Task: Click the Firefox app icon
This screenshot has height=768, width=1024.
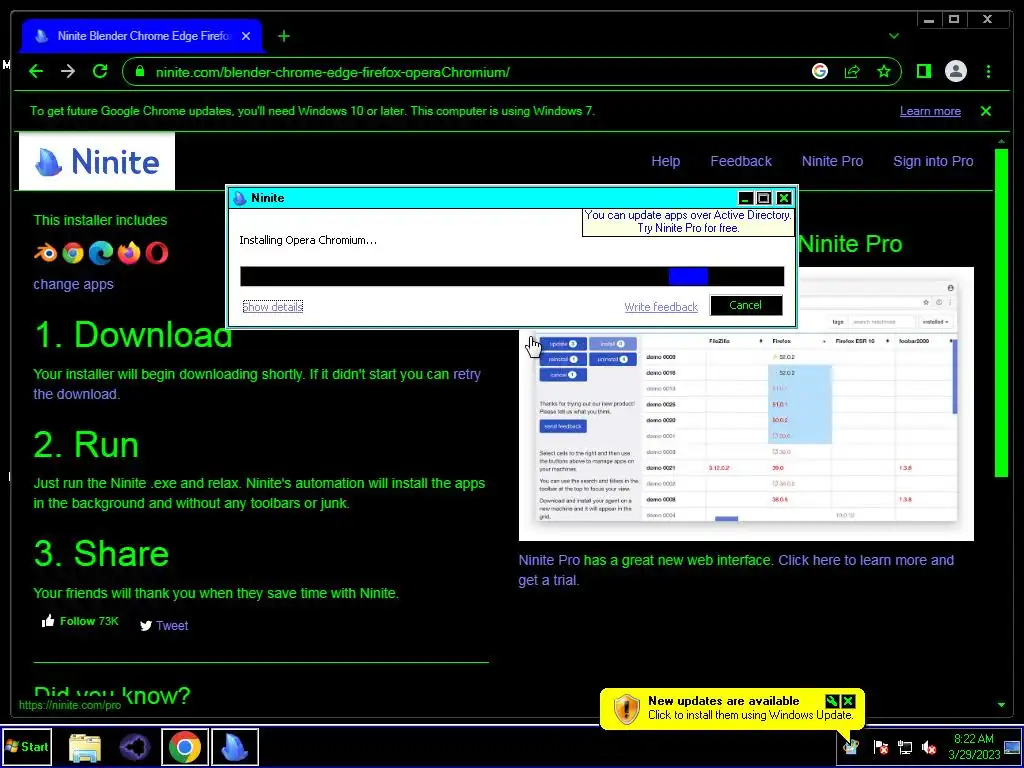Action: [129, 253]
